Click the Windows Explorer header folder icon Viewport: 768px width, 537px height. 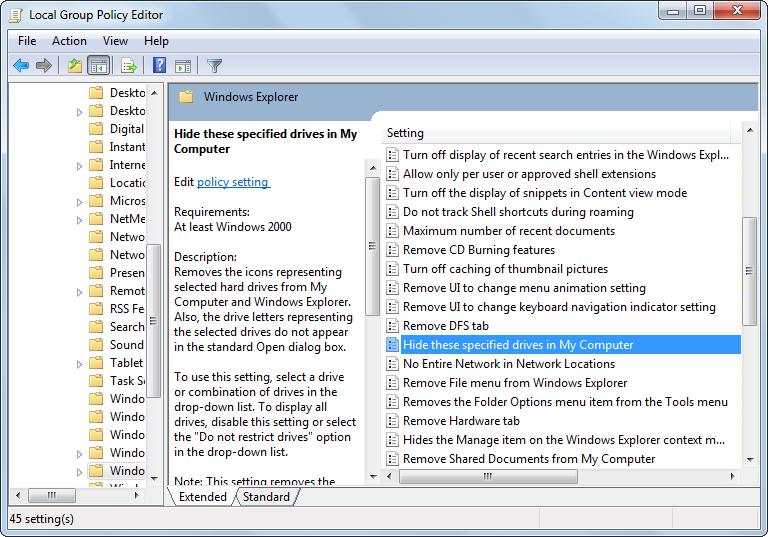(186, 97)
